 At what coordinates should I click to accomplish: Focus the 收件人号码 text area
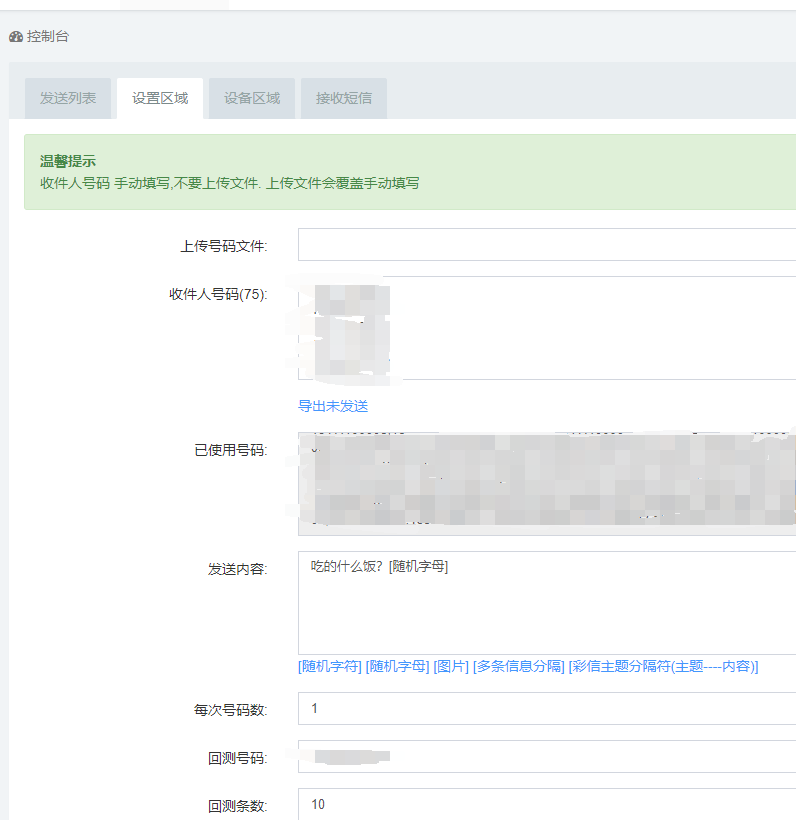click(590, 328)
